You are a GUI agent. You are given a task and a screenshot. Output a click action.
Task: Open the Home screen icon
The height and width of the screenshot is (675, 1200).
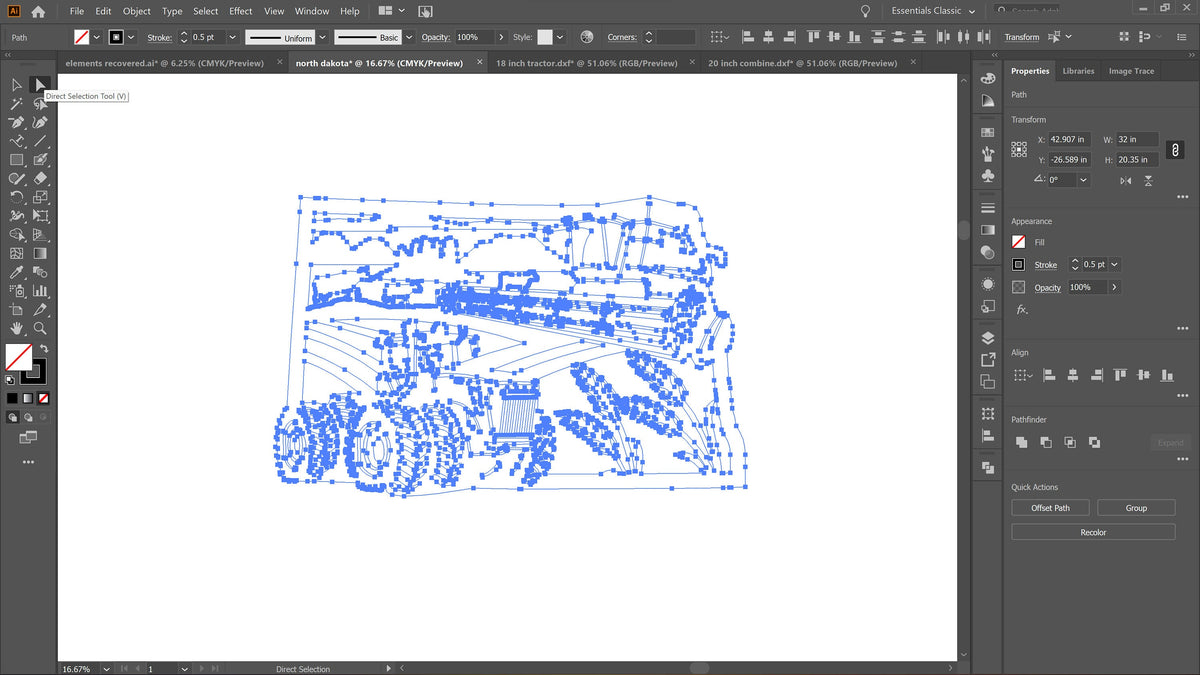(x=38, y=11)
